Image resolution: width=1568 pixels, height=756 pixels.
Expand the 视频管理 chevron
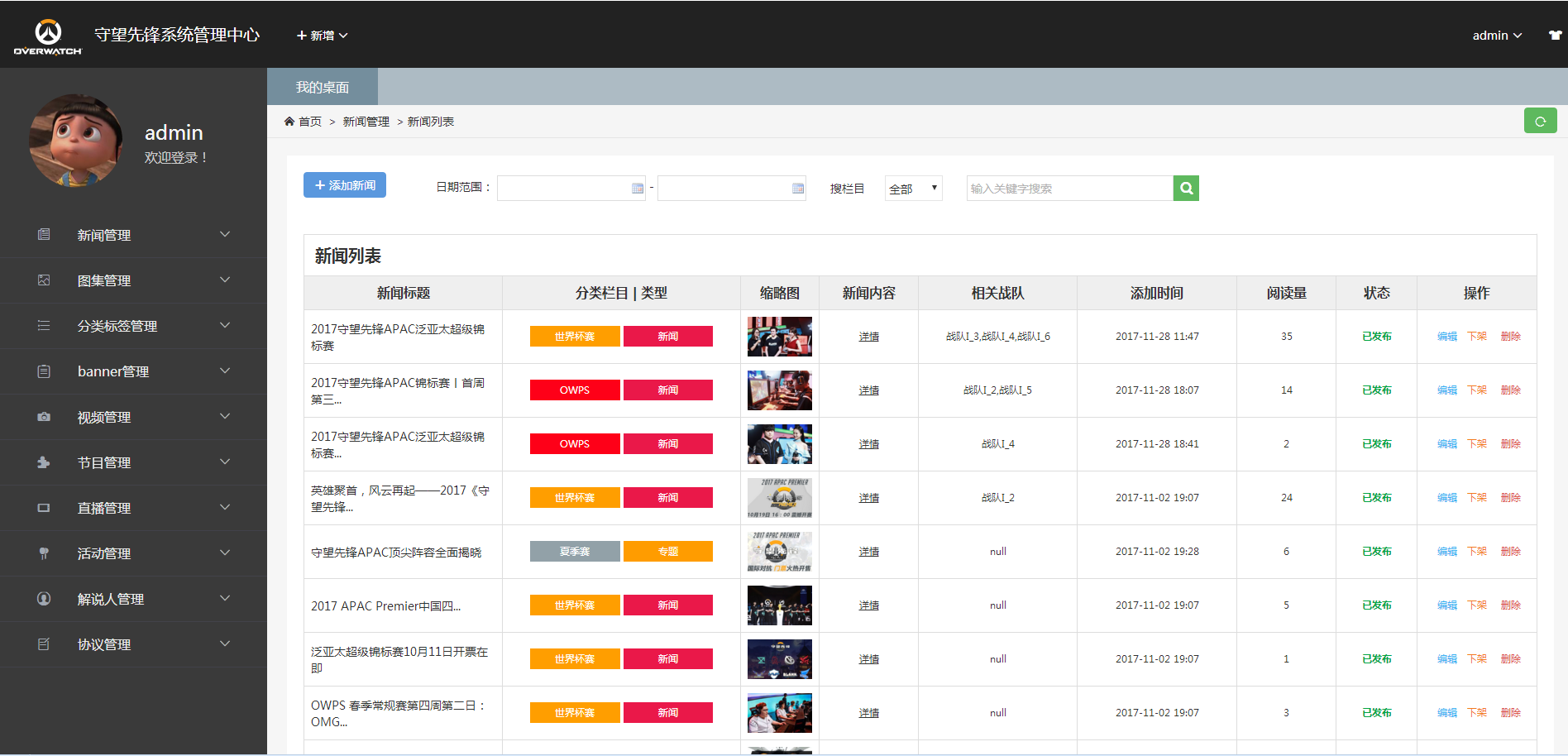point(225,416)
